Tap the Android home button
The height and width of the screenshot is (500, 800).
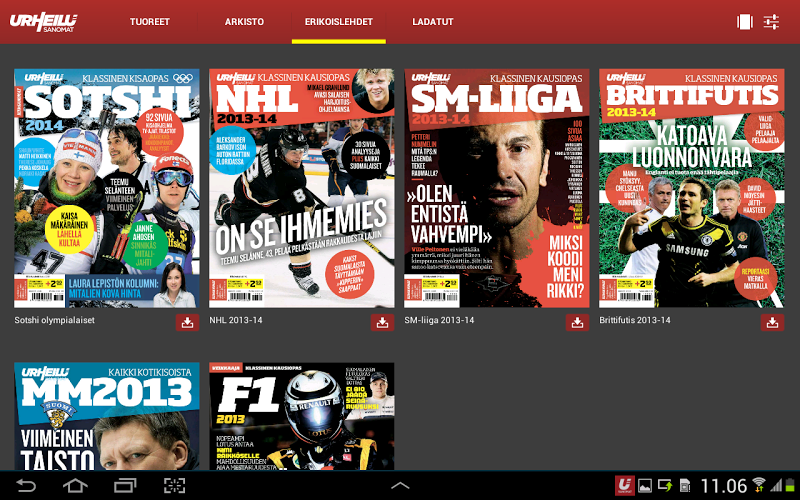pyautogui.click(x=75, y=485)
